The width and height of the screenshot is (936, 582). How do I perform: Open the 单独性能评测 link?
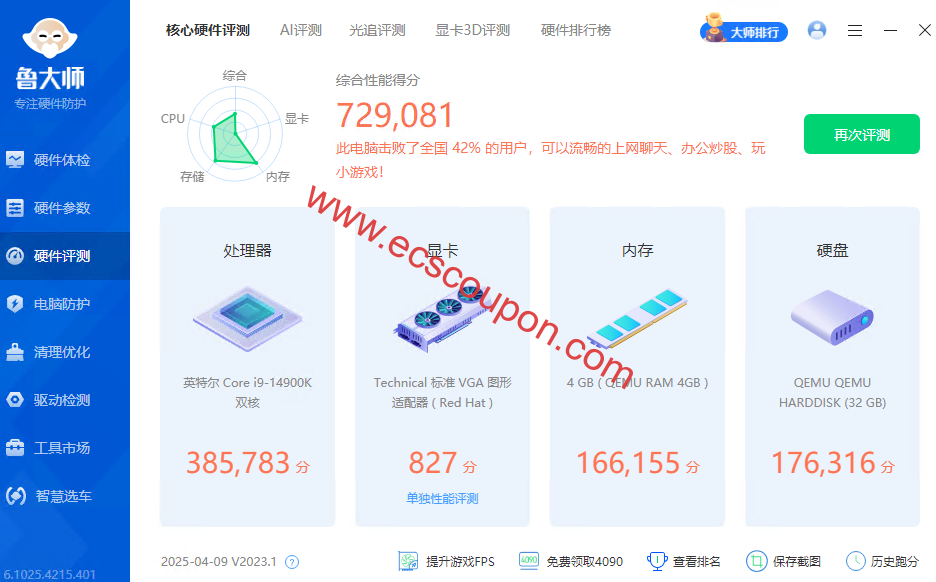coord(442,498)
